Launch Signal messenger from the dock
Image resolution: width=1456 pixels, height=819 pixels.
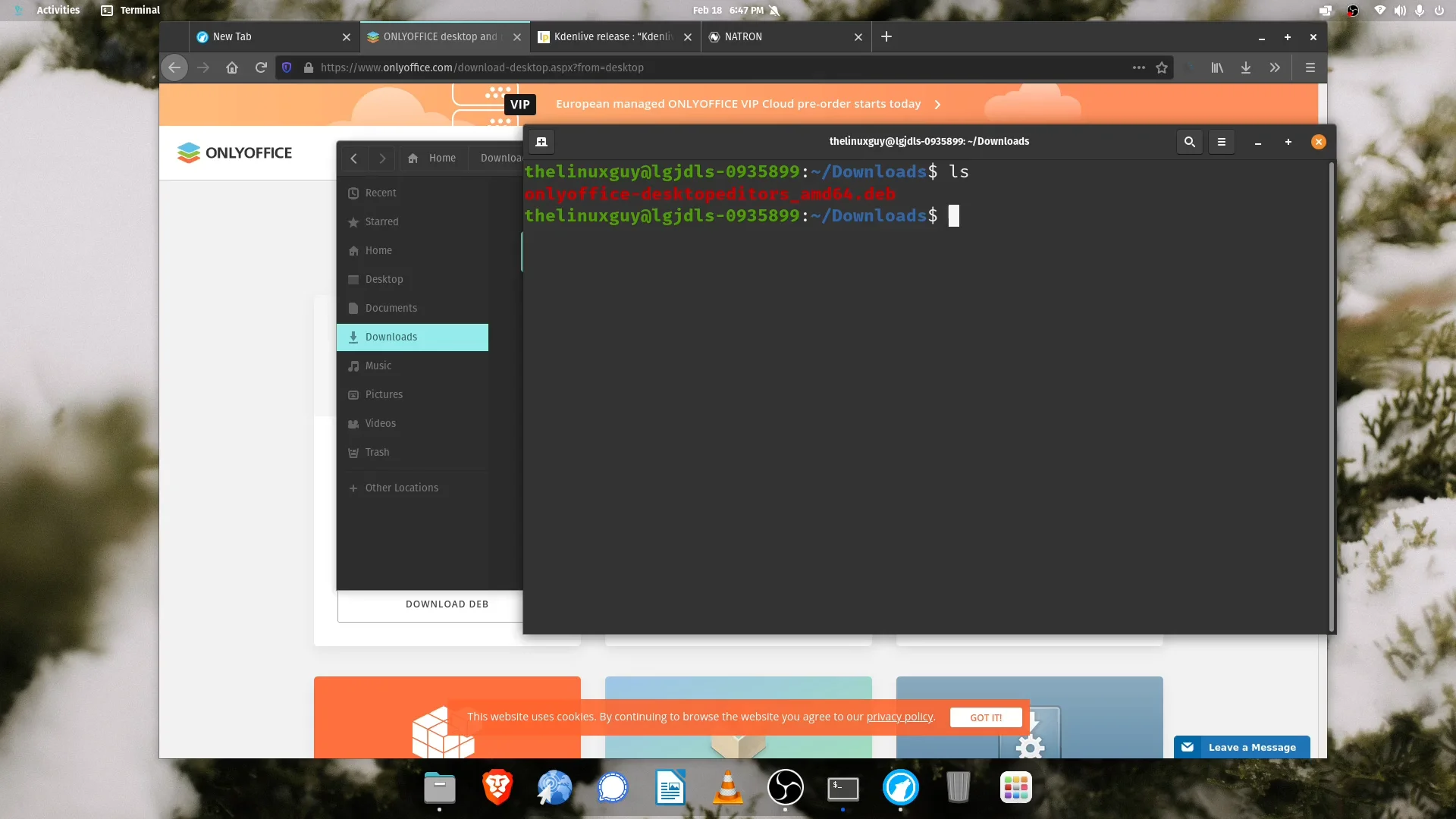click(613, 788)
